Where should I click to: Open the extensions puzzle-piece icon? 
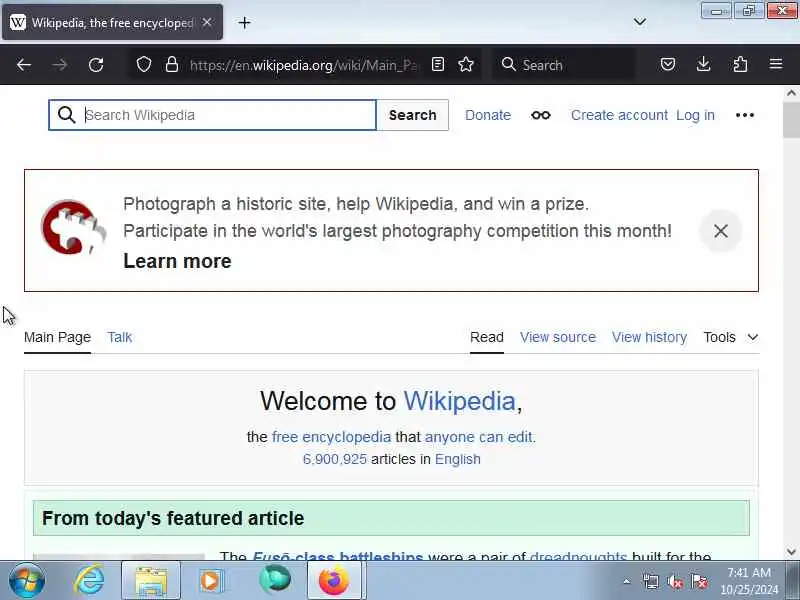(x=740, y=64)
